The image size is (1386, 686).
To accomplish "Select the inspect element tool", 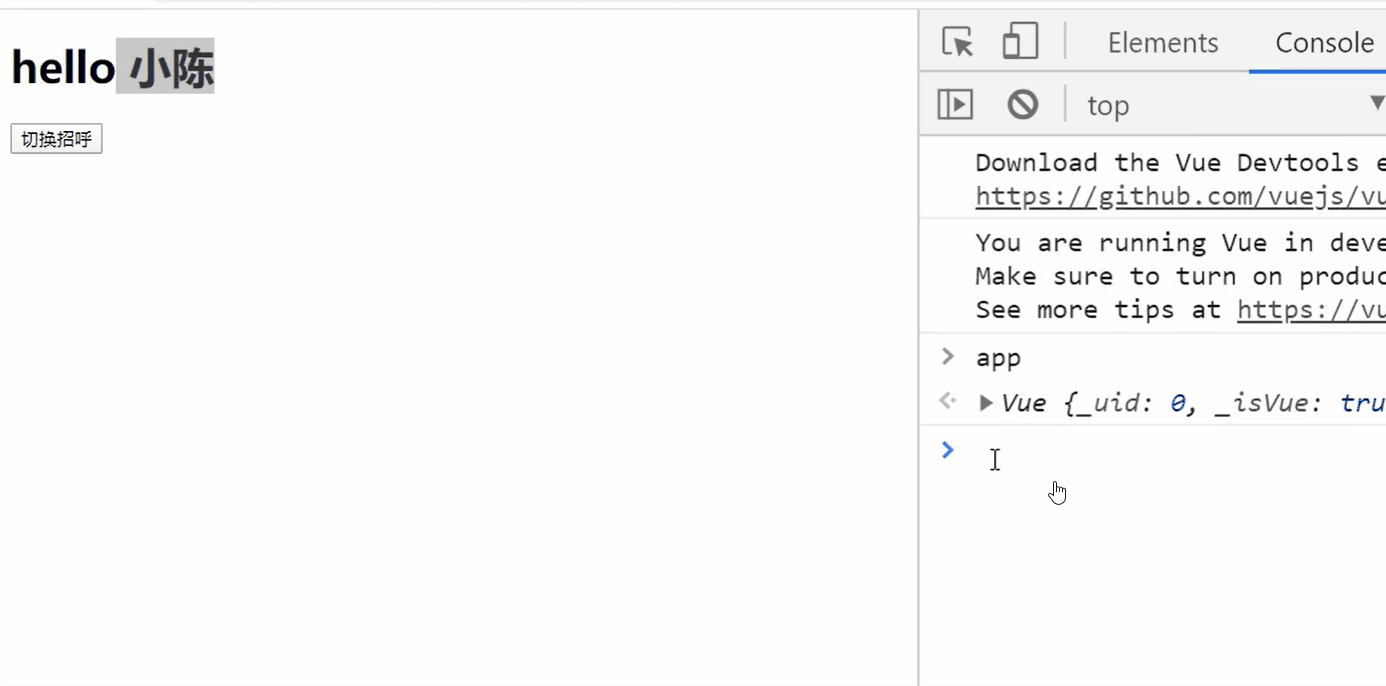I will tap(956, 42).
